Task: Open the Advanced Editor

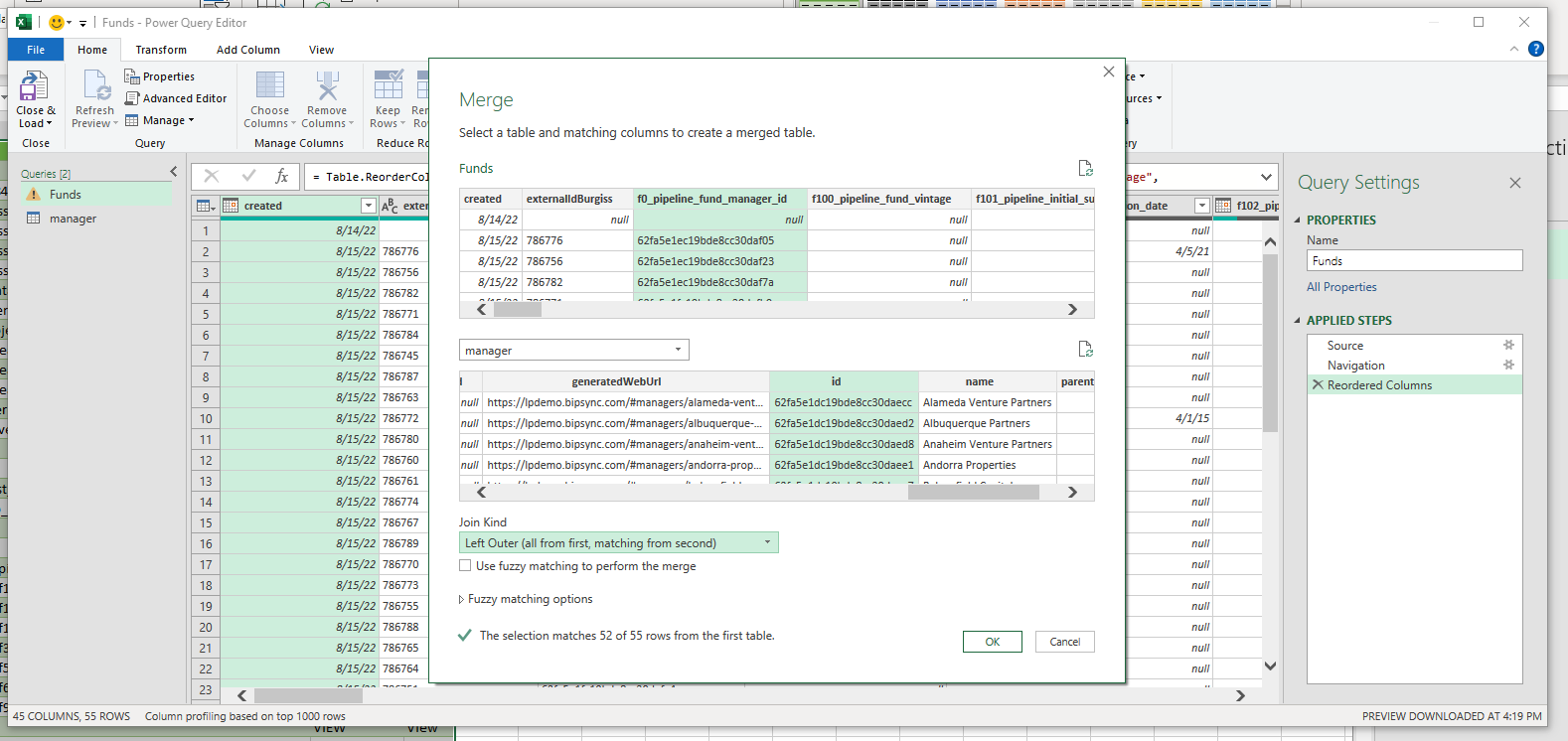Action: click(176, 98)
